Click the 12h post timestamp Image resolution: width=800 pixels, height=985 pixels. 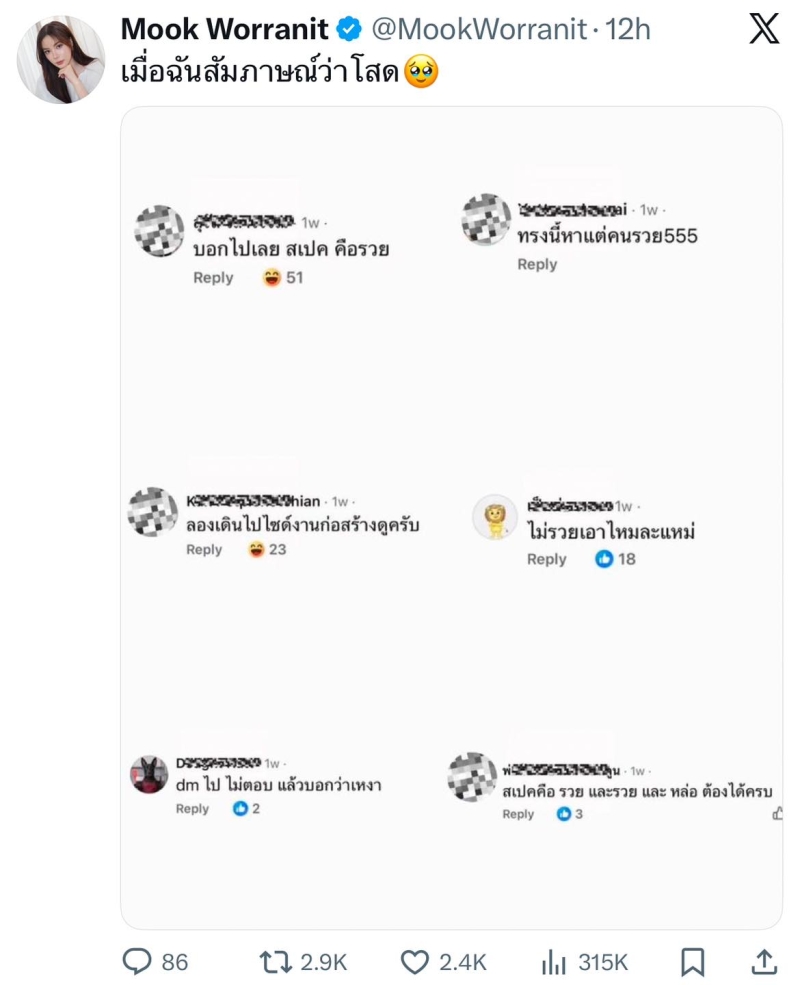[628, 30]
